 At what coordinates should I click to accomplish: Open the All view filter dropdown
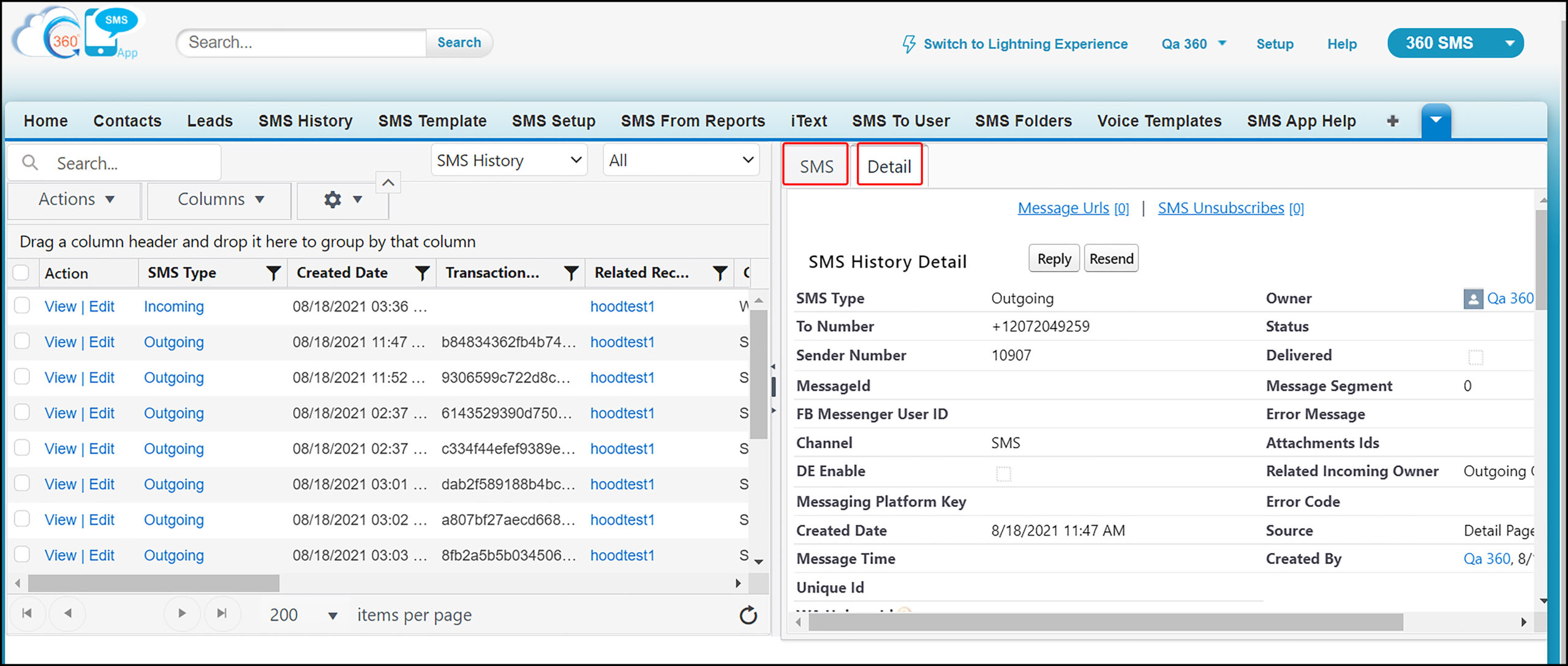[x=681, y=160]
